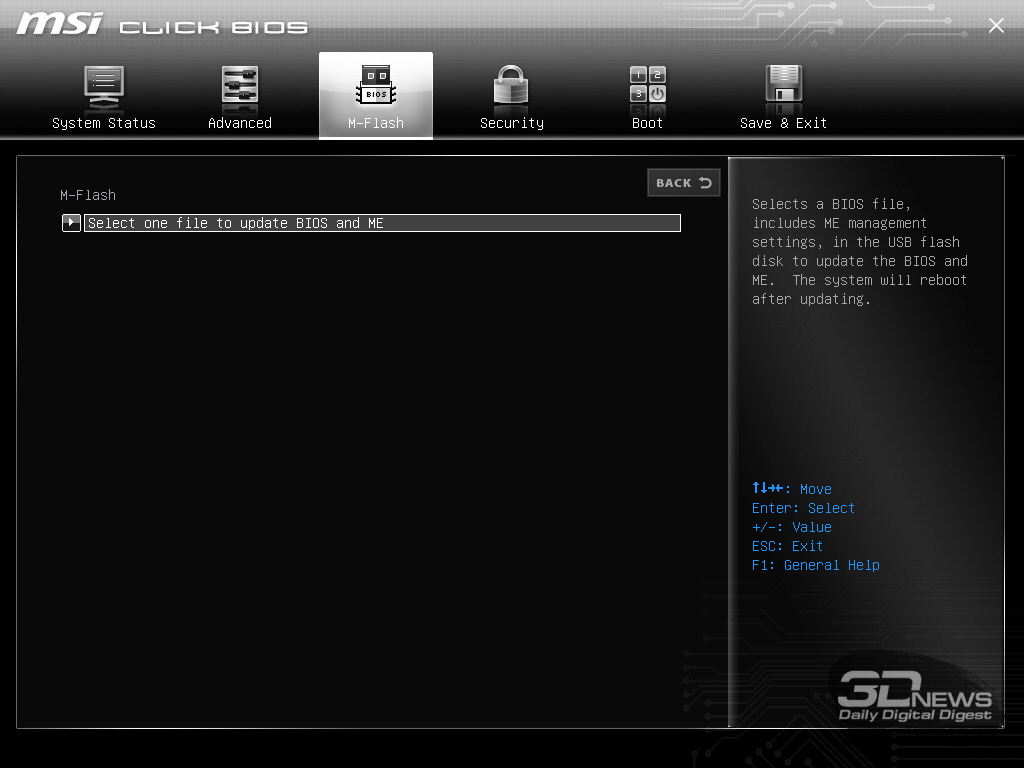Click the Advanced sliders icon

tap(239, 87)
